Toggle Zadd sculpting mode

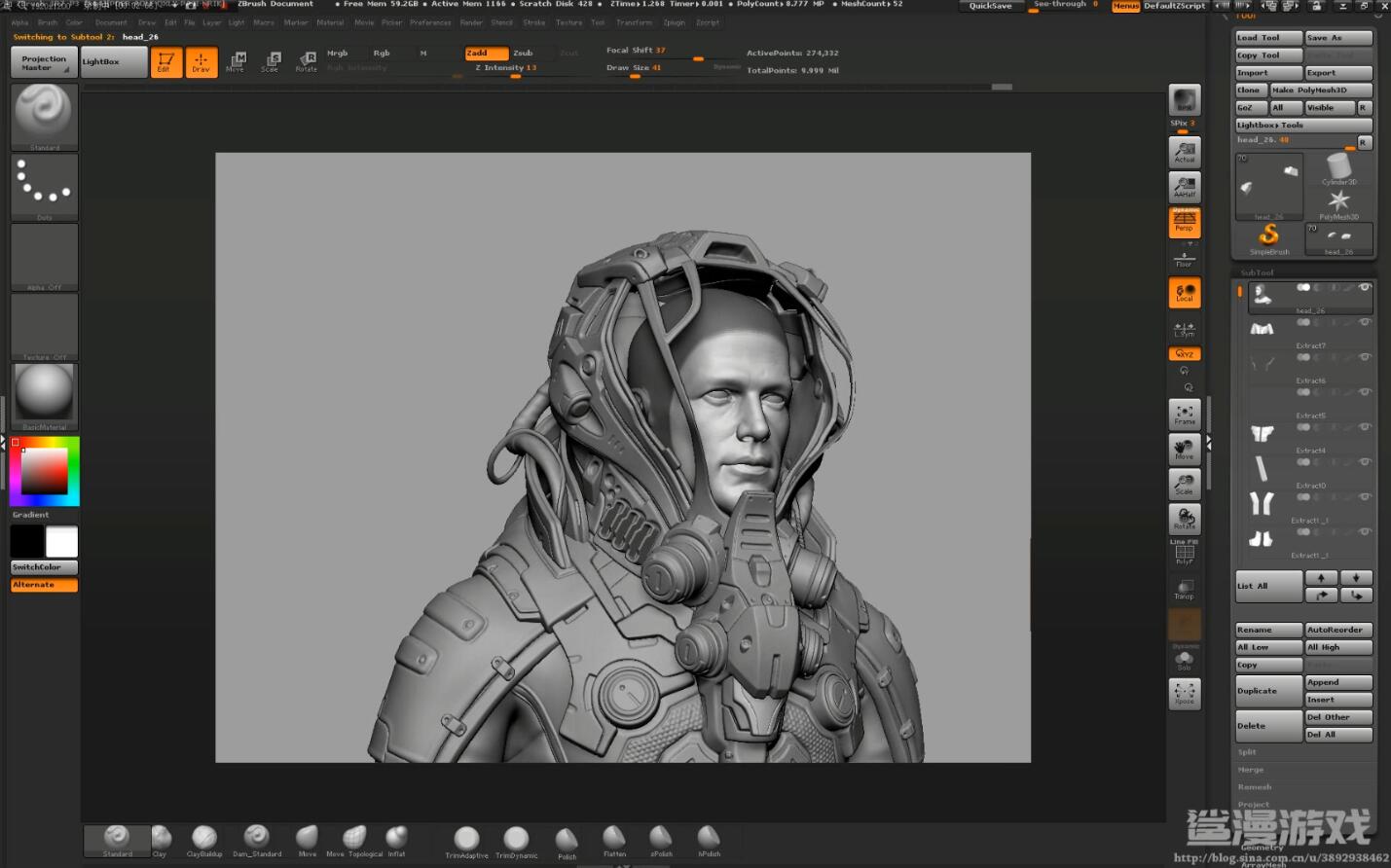[486, 53]
